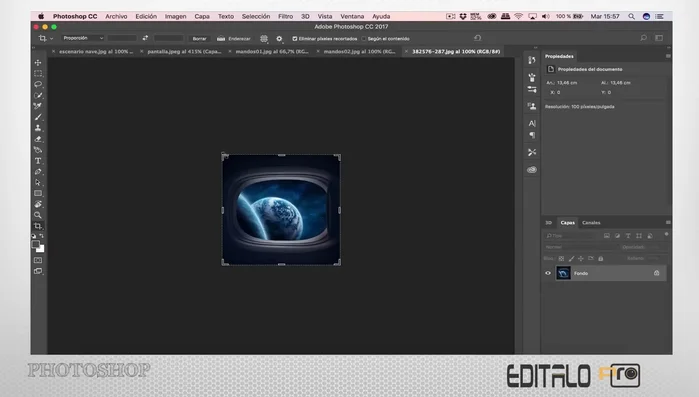Select the Quick Selection tool
This screenshot has width=699, height=397.
38,95
